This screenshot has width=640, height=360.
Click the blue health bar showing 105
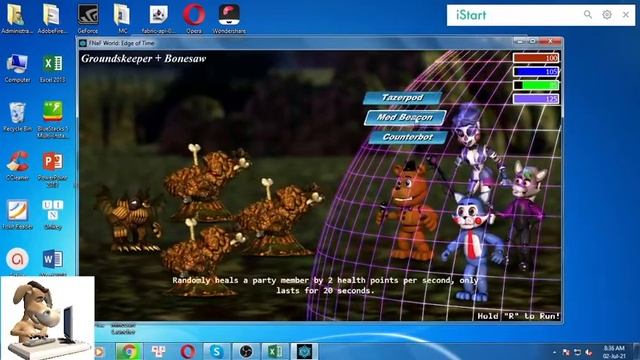[536, 72]
